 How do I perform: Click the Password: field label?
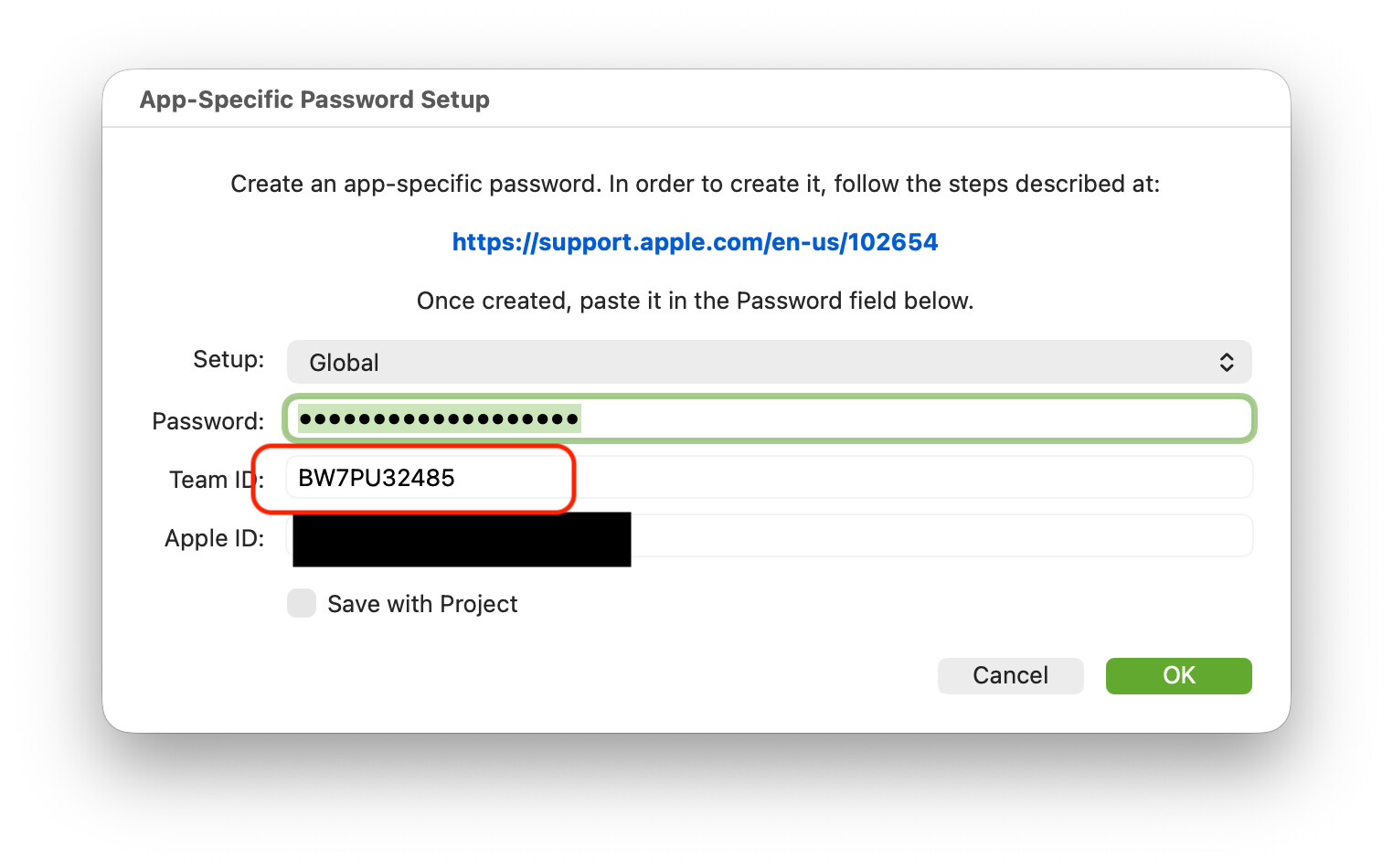coord(207,421)
